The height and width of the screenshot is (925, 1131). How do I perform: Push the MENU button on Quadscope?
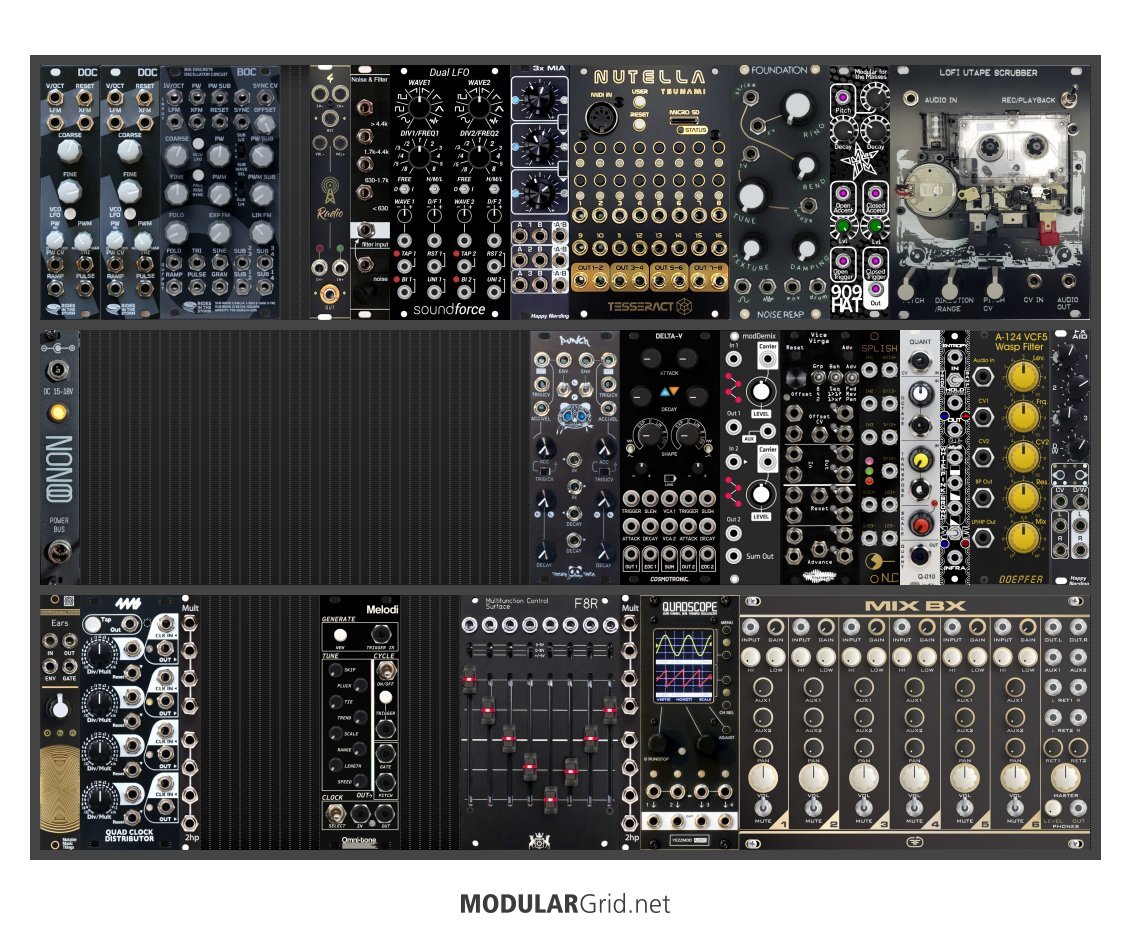point(726,631)
